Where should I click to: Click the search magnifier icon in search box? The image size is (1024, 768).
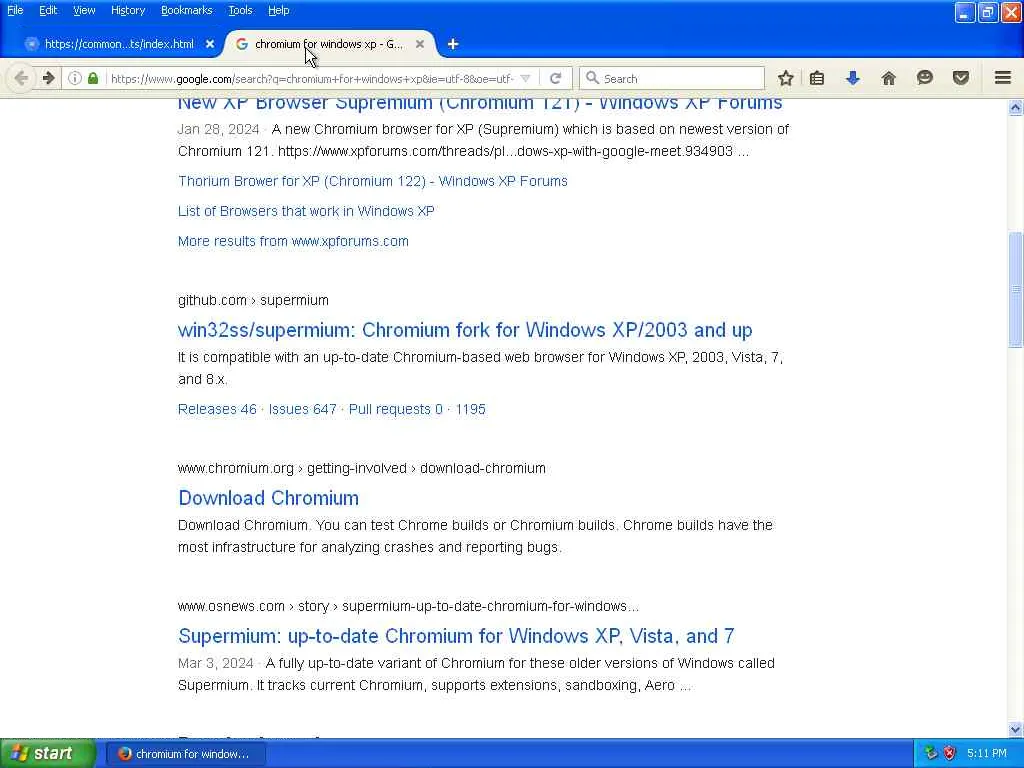[x=592, y=78]
